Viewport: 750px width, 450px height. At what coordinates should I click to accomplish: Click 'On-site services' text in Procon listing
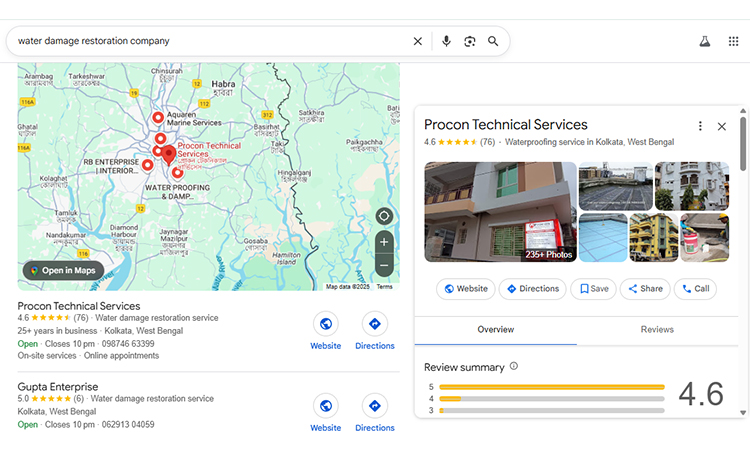(x=47, y=356)
